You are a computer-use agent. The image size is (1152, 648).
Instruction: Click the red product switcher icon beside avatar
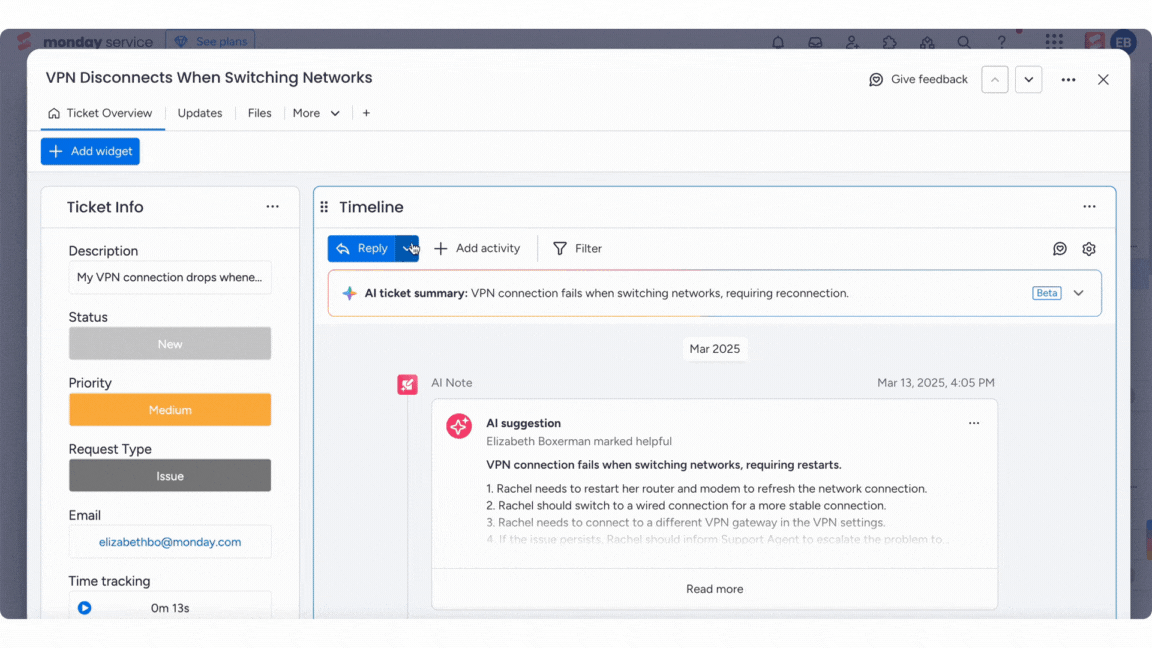tap(1095, 42)
